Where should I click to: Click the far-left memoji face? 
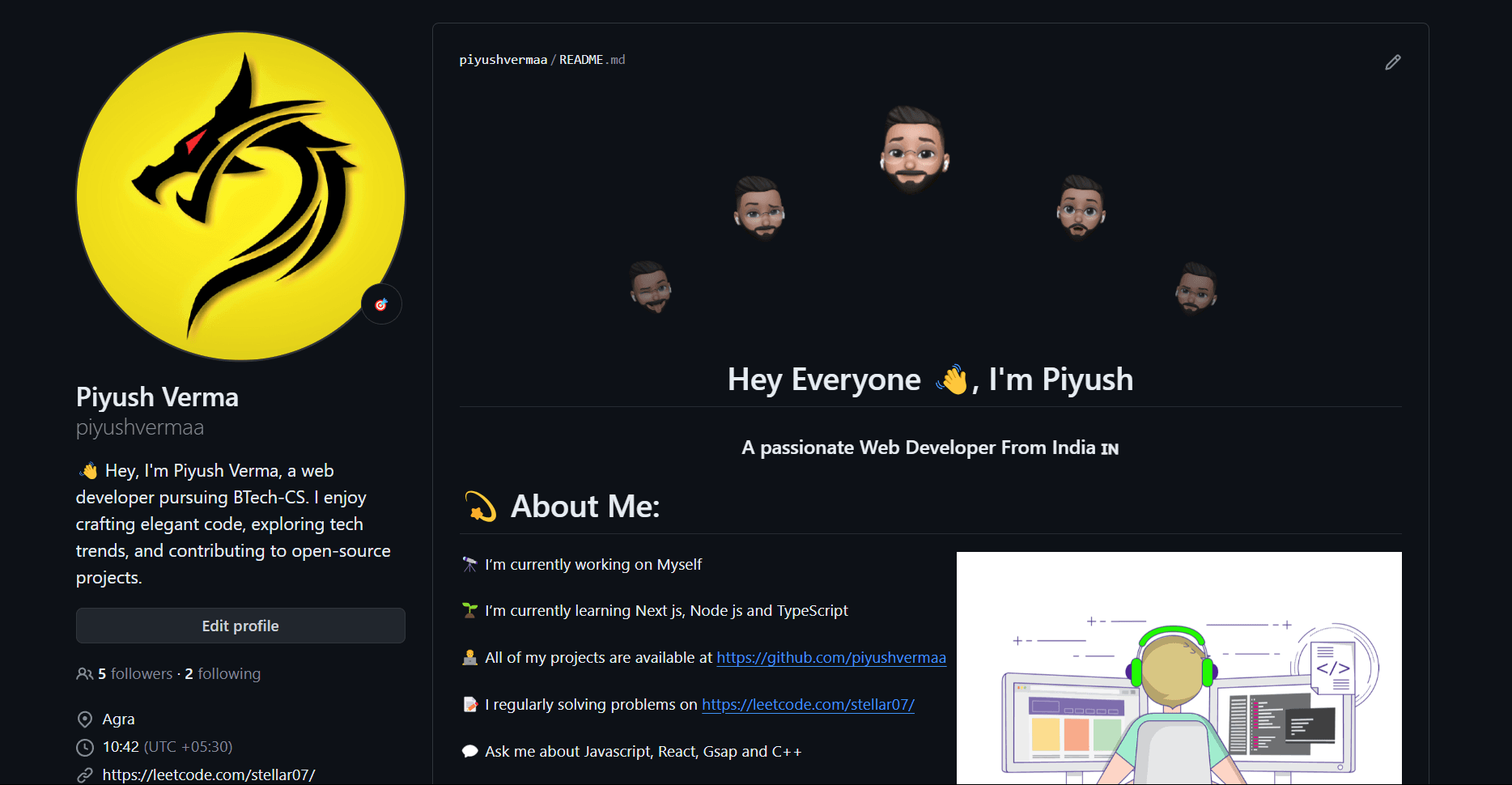pyautogui.click(x=651, y=286)
